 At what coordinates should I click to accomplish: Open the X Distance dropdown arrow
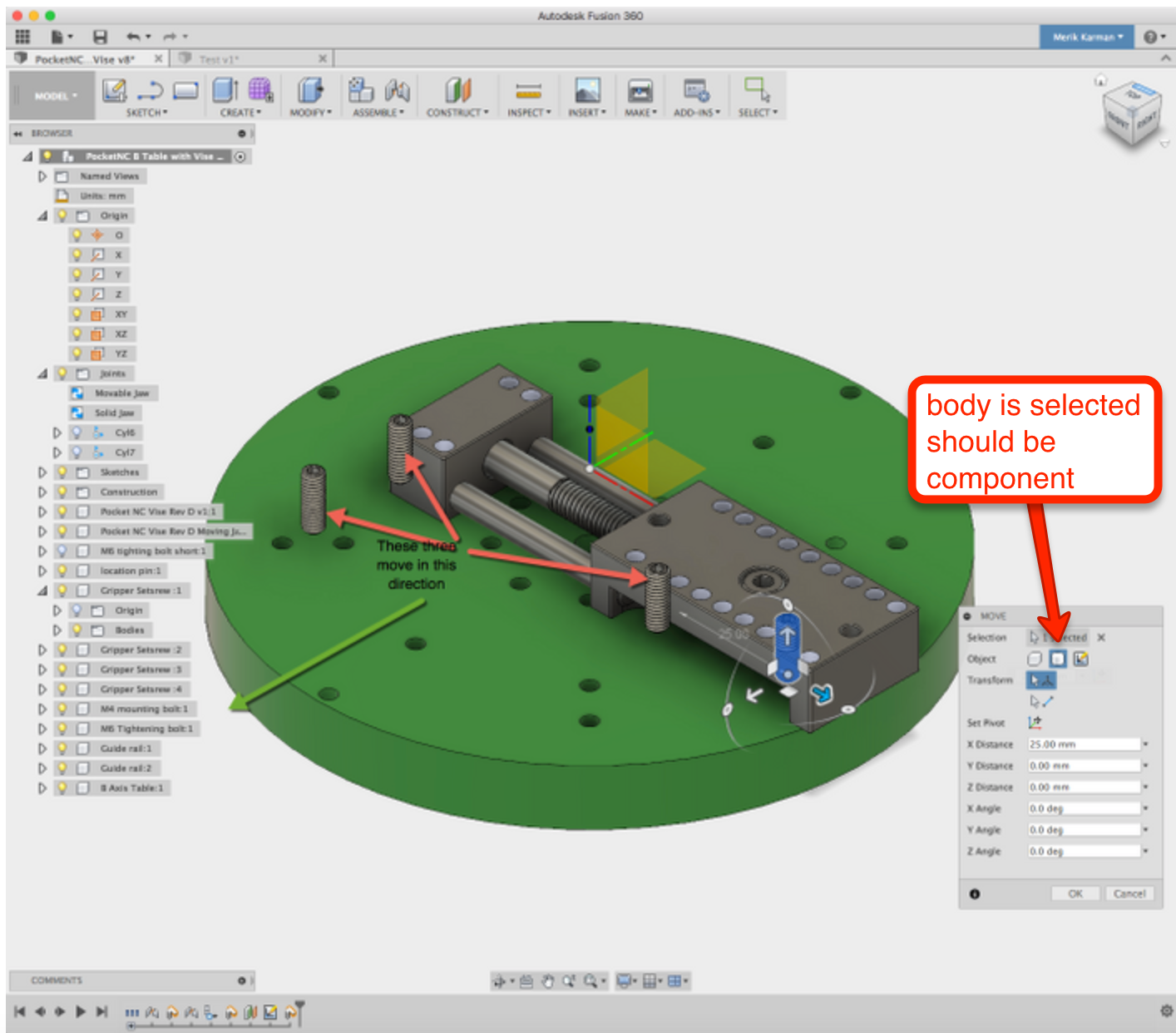[1146, 744]
